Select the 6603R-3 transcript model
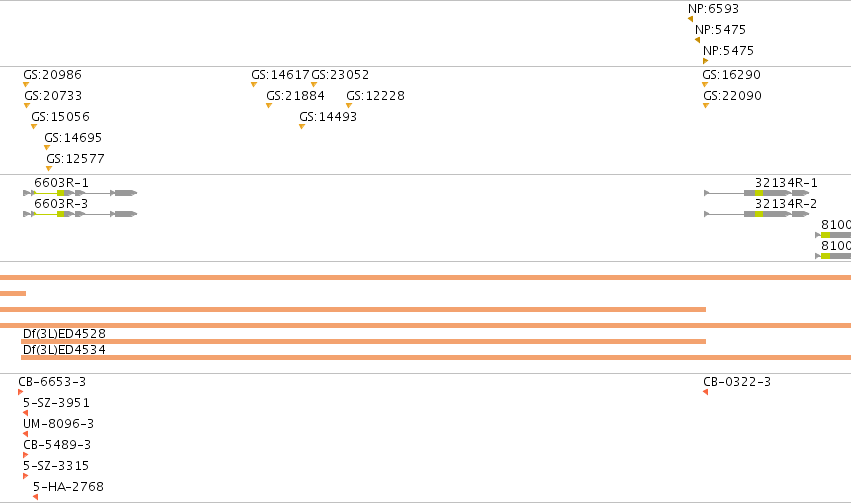 [80, 214]
